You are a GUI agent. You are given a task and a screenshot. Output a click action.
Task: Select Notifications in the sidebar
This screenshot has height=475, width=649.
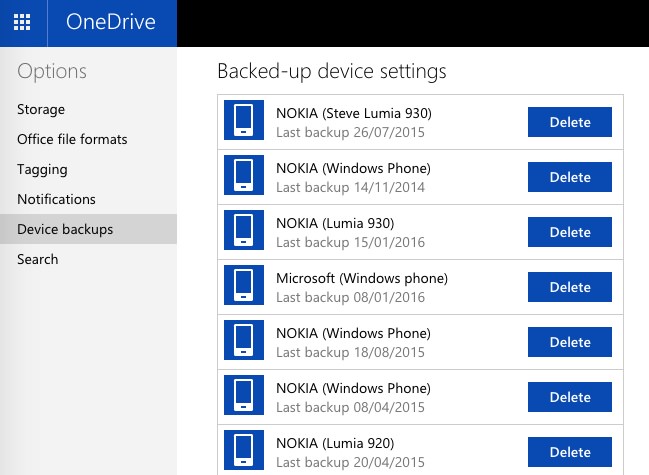tap(56, 199)
